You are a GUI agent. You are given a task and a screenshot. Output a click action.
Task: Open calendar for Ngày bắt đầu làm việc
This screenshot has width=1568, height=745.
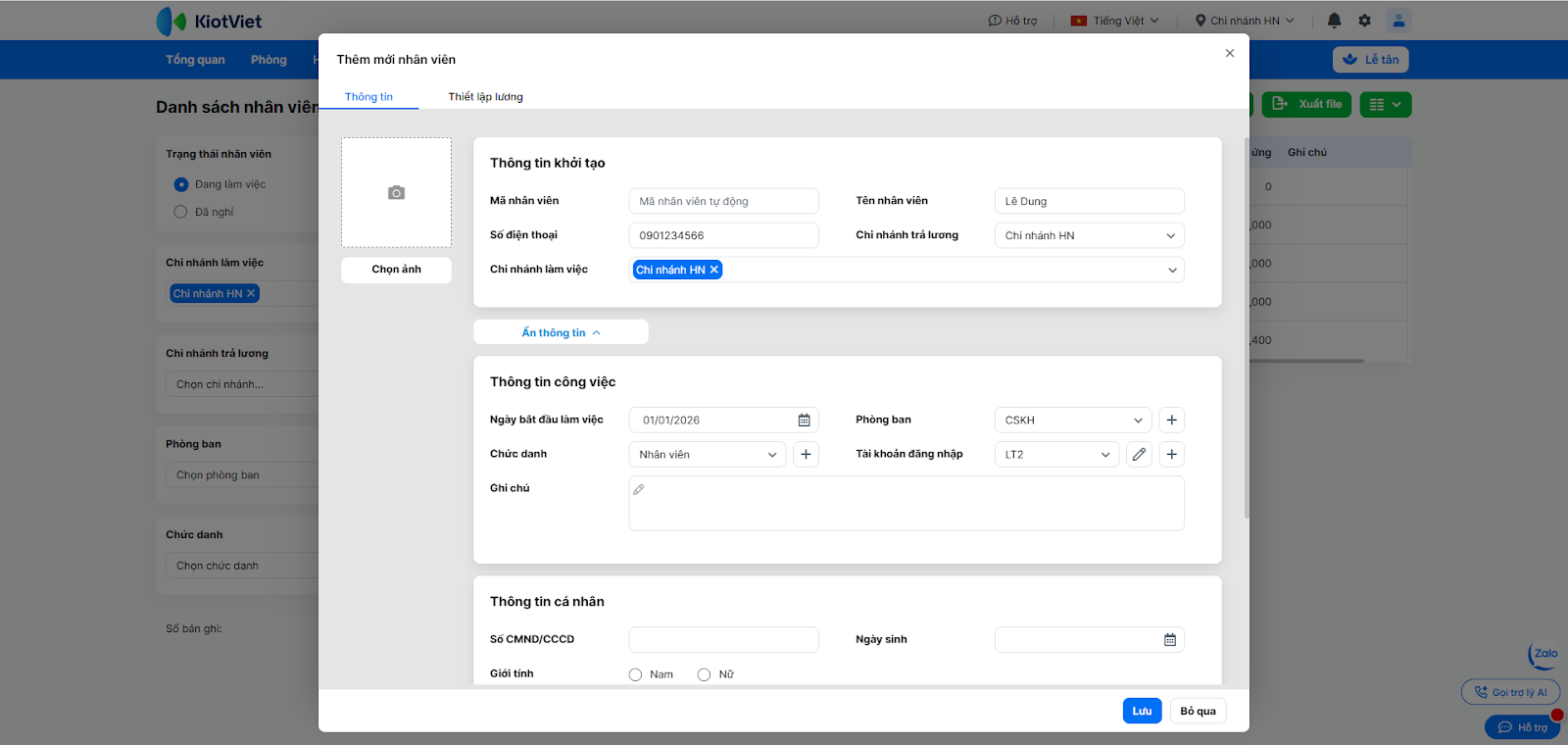click(x=804, y=421)
